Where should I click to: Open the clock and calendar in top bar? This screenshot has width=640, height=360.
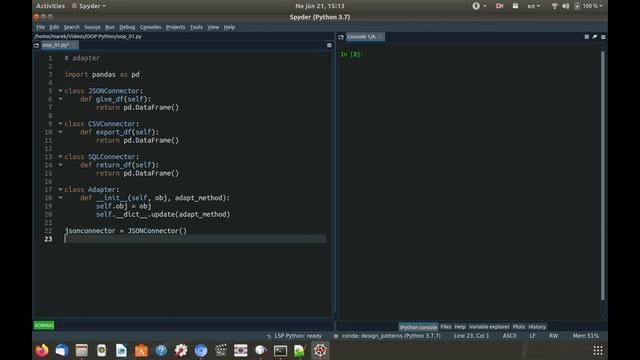coord(320,6)
